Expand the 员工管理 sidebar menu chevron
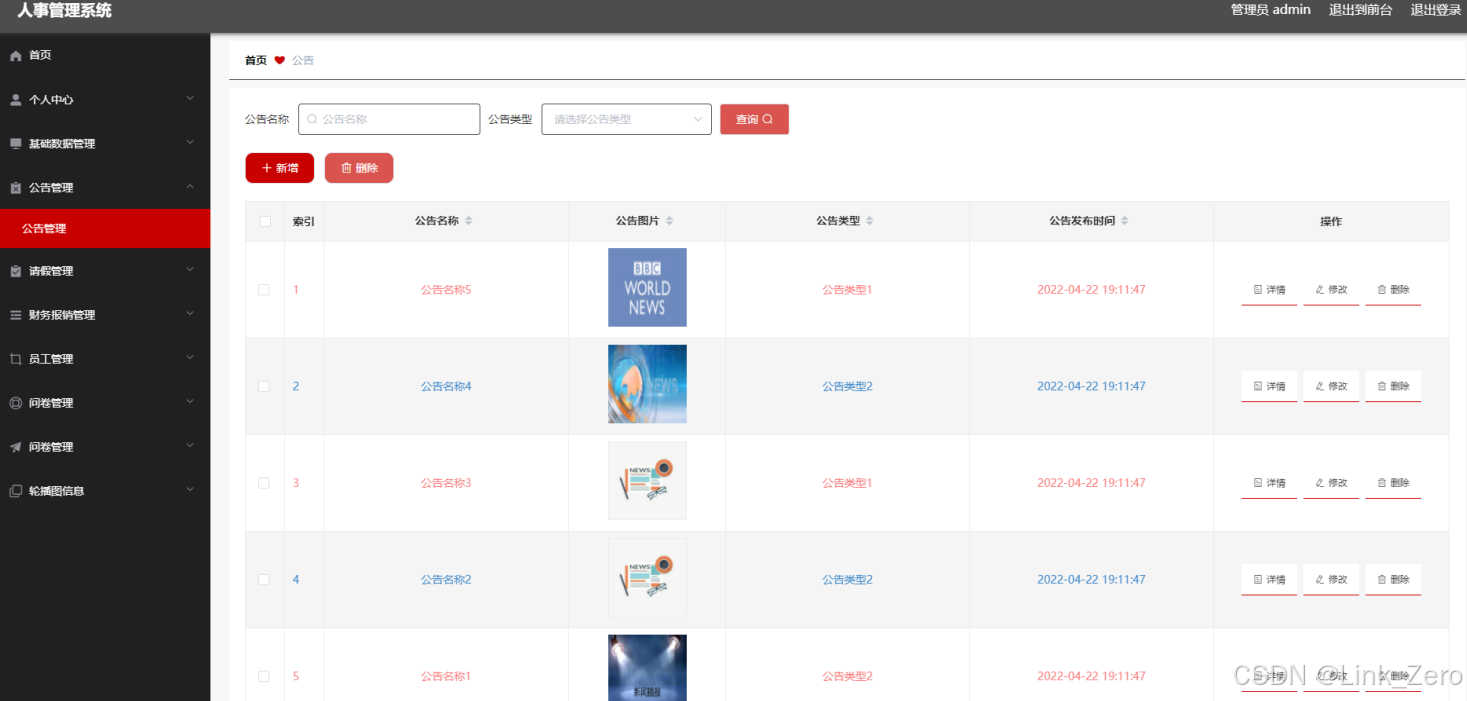The width and height of the screenshot is (1467, 701). click(190, 358)
